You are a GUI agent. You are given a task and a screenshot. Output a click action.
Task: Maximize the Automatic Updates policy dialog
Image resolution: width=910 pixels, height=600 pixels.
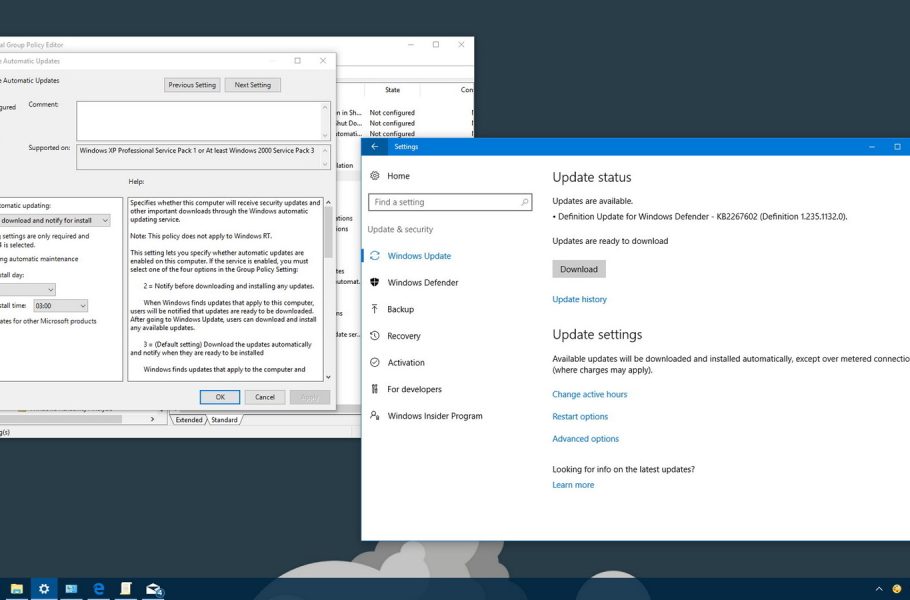(x=297, y=60)
